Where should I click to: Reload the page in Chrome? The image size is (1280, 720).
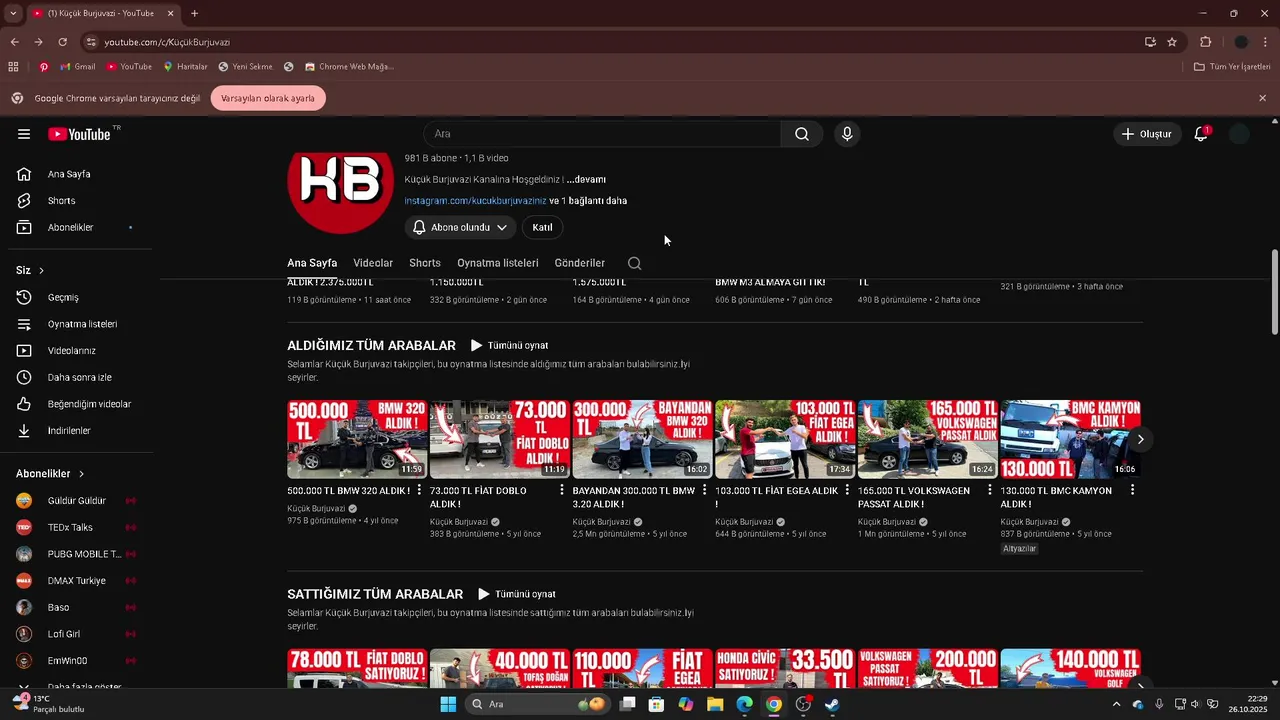[x=62, y=42]
